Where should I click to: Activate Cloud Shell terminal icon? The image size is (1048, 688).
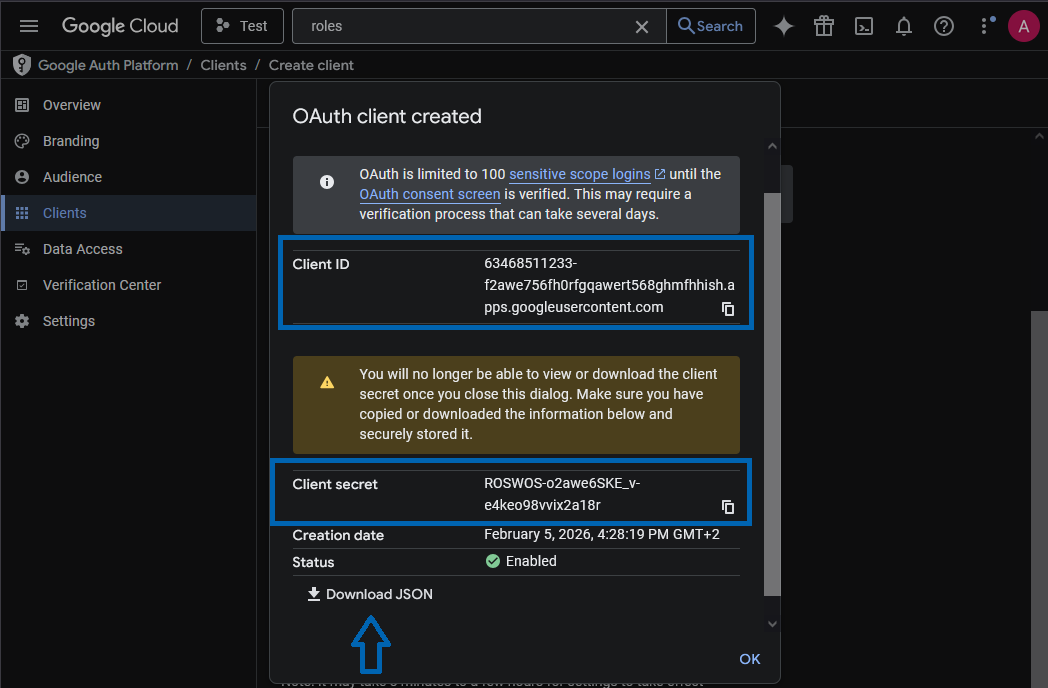tap(864, 27)
